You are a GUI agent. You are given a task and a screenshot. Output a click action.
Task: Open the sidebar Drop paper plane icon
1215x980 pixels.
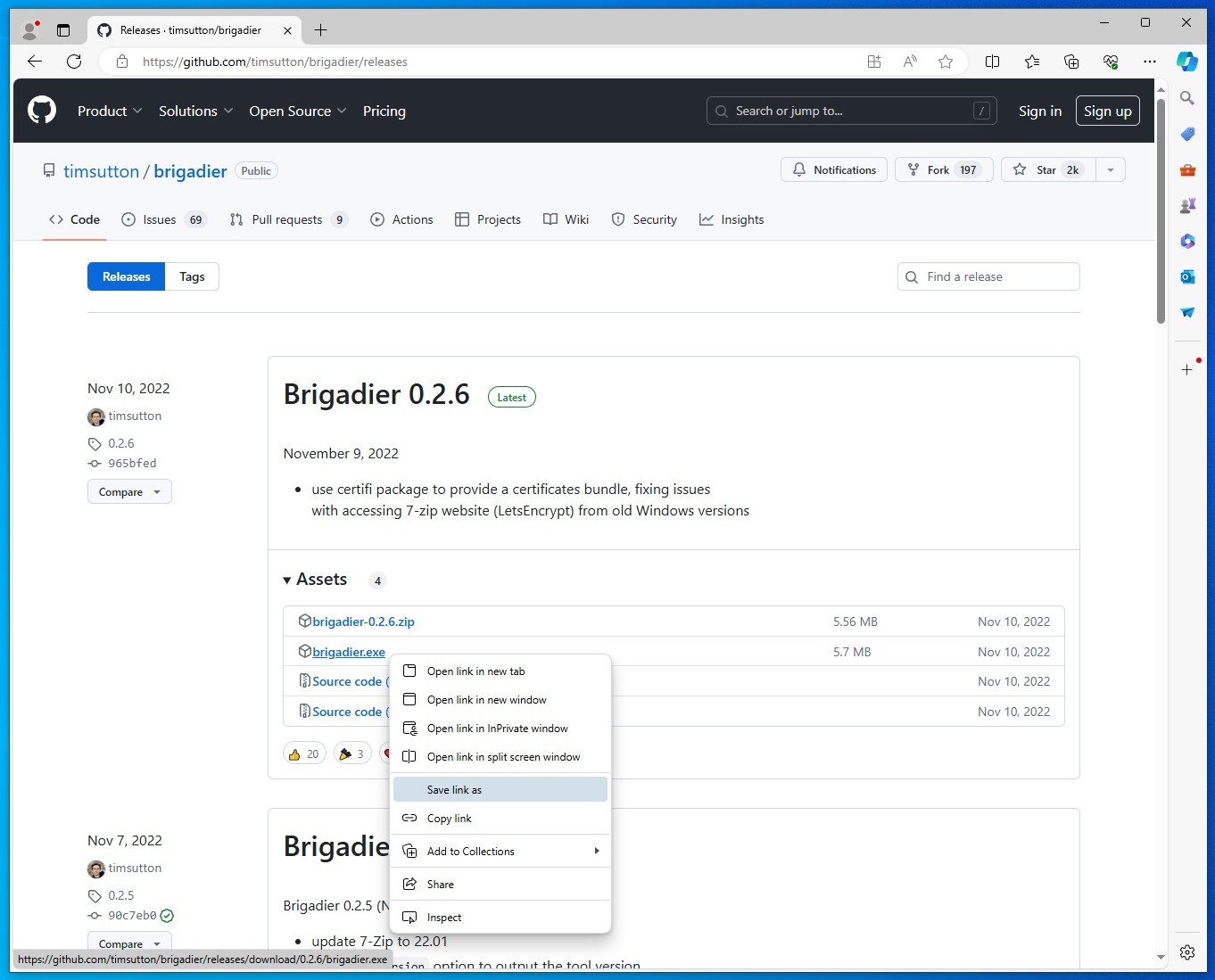1187,312
